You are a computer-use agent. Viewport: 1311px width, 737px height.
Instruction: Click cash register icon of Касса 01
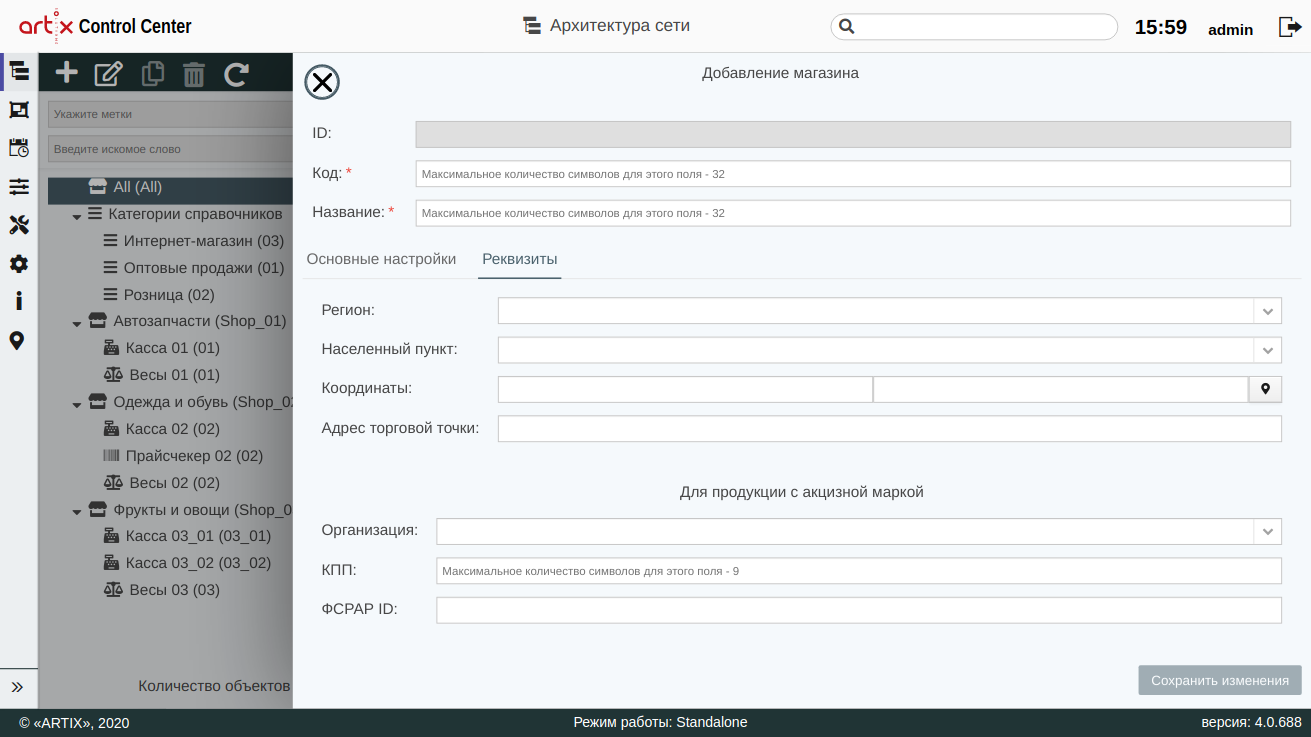tap(112, 348)
